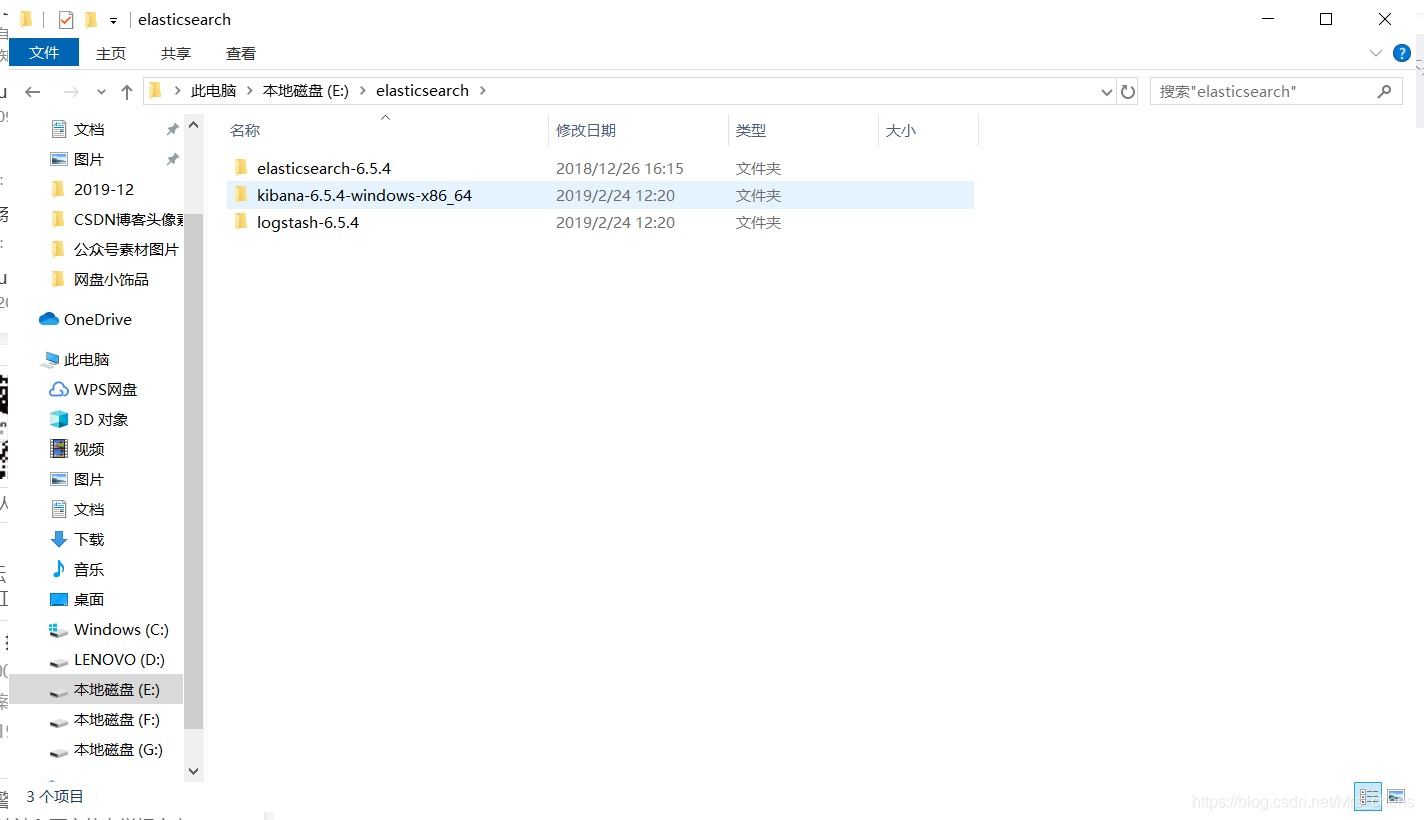Expand the ribbon with chevron

tap(1375, 53)
